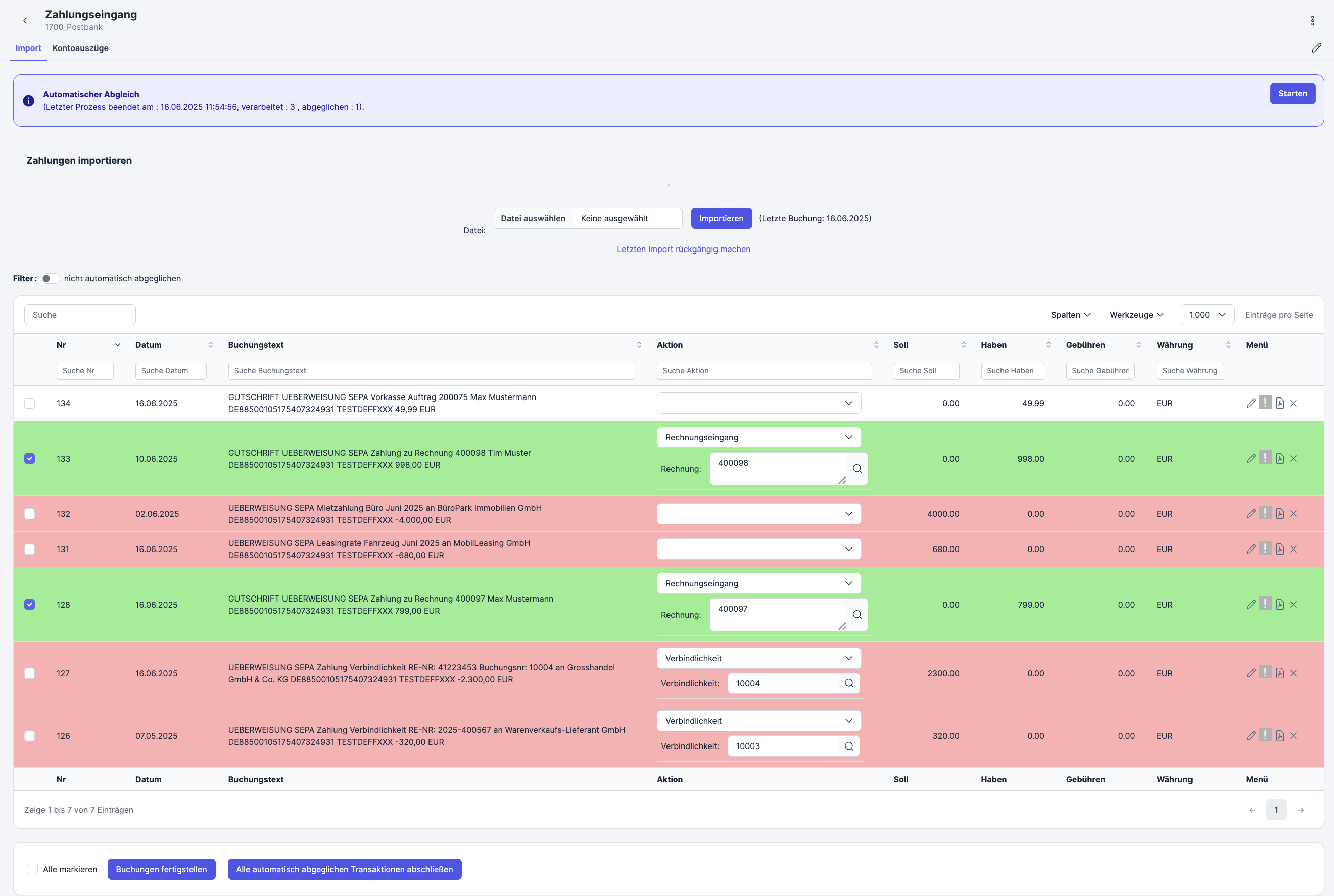
Task: Click the search icon next to Verbindlichkeit 10004
Action: click(x=849, y=683)
